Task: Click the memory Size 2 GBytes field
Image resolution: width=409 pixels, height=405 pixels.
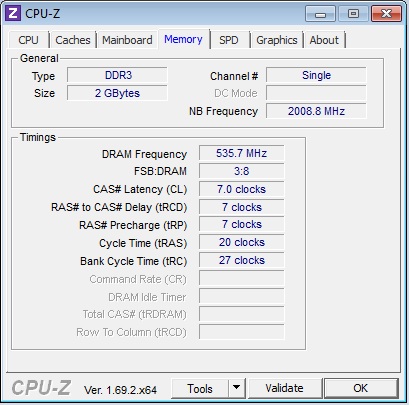Action: pyautogui.click(x=117, y=93)
